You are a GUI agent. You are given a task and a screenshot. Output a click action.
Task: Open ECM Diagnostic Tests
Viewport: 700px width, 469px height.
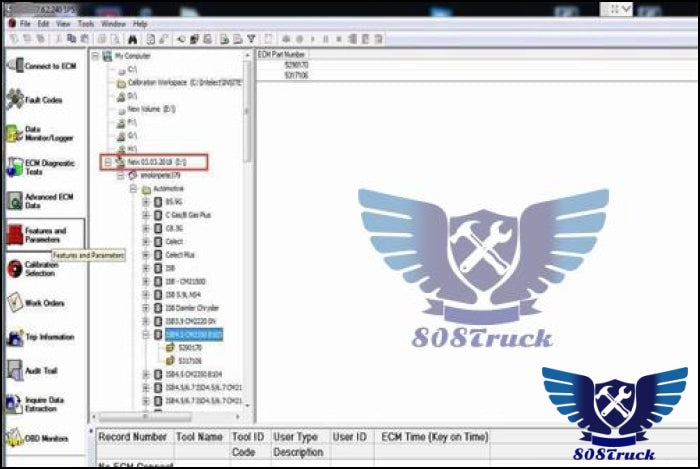click(x=45, y=167)
